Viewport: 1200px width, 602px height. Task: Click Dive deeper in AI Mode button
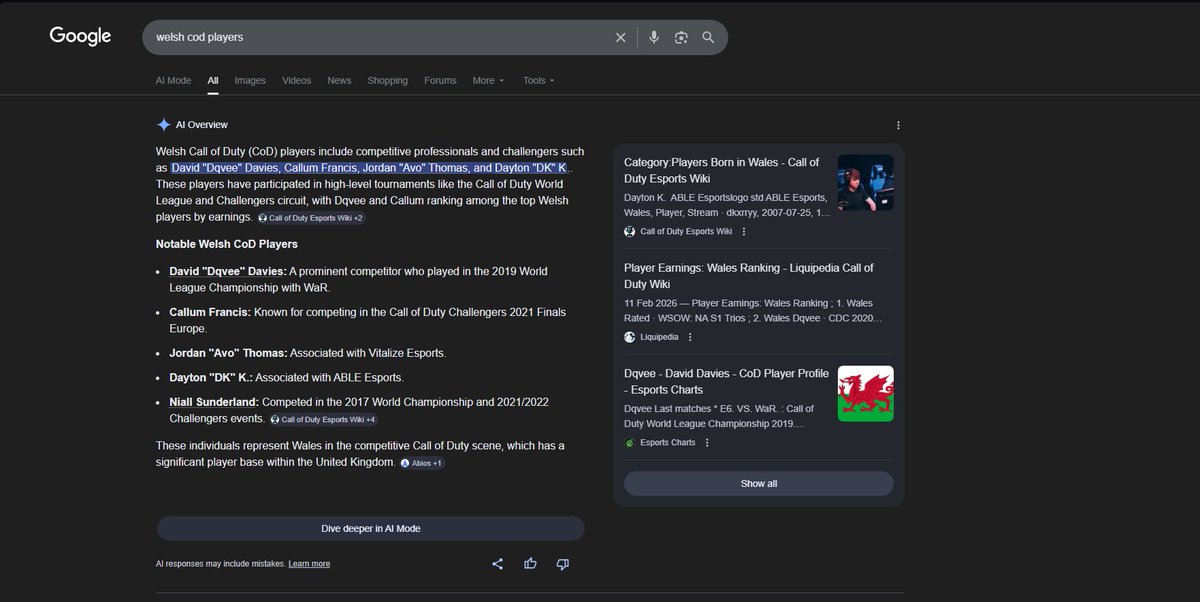370,528
